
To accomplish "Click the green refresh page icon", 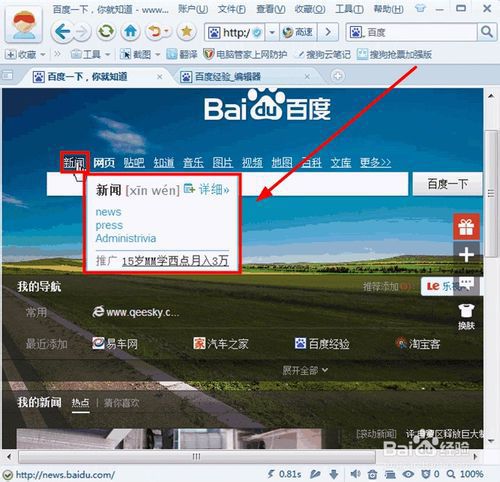I will 106,32.
